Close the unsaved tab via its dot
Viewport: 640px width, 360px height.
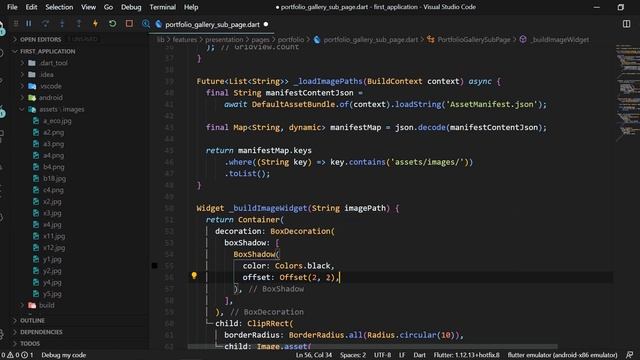[x=266, y=24]
